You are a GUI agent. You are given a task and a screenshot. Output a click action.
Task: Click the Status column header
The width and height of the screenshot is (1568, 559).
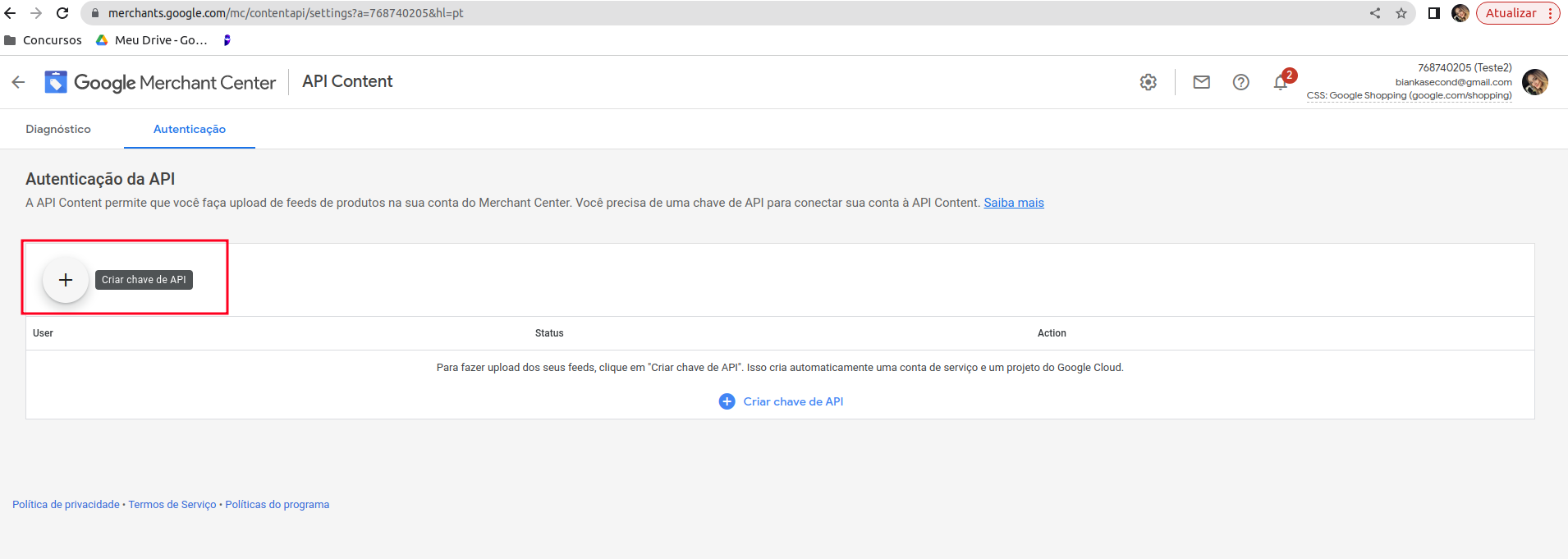point(549,333)
